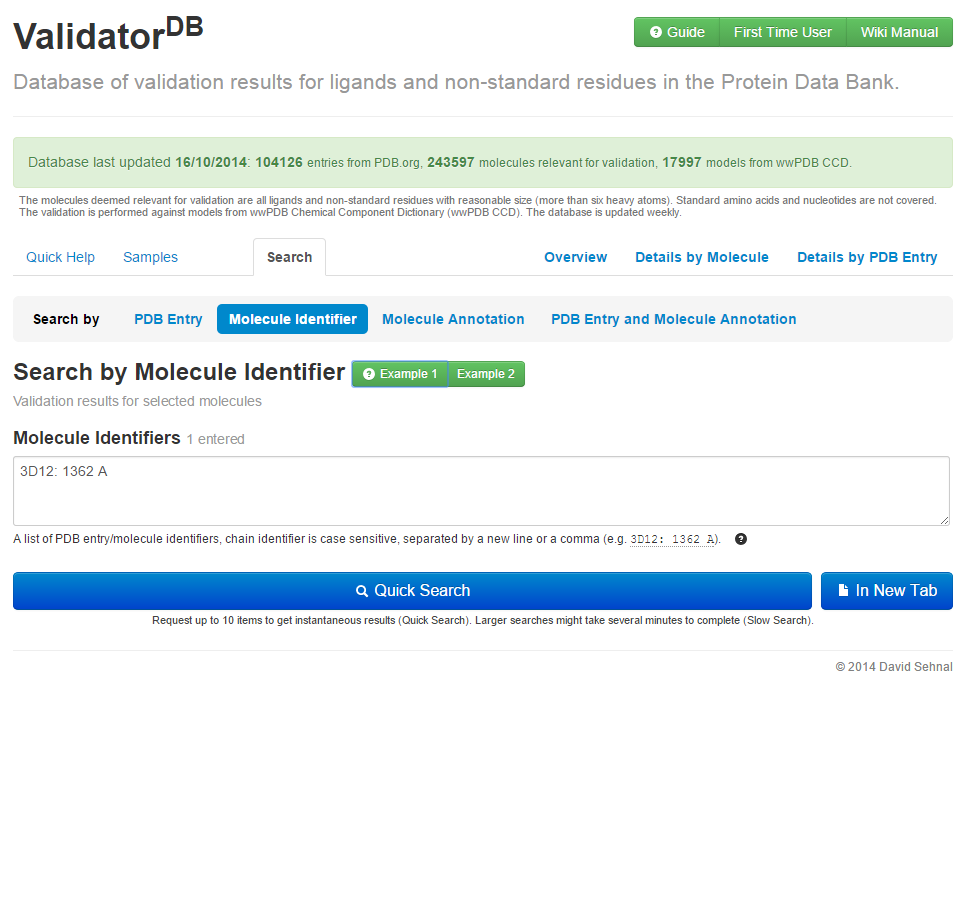Search by PDB Entry

pos(168,319)
